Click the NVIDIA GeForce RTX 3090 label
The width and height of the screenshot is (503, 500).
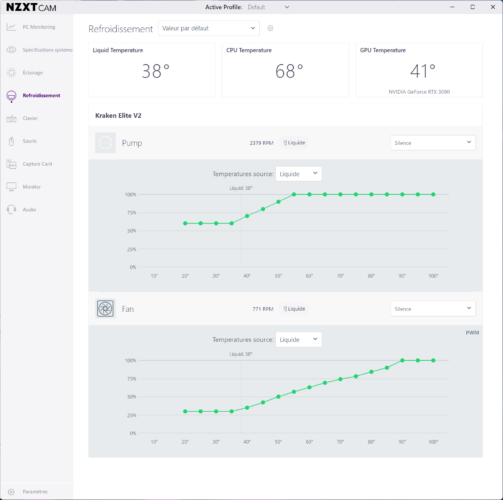coord(419,92)
